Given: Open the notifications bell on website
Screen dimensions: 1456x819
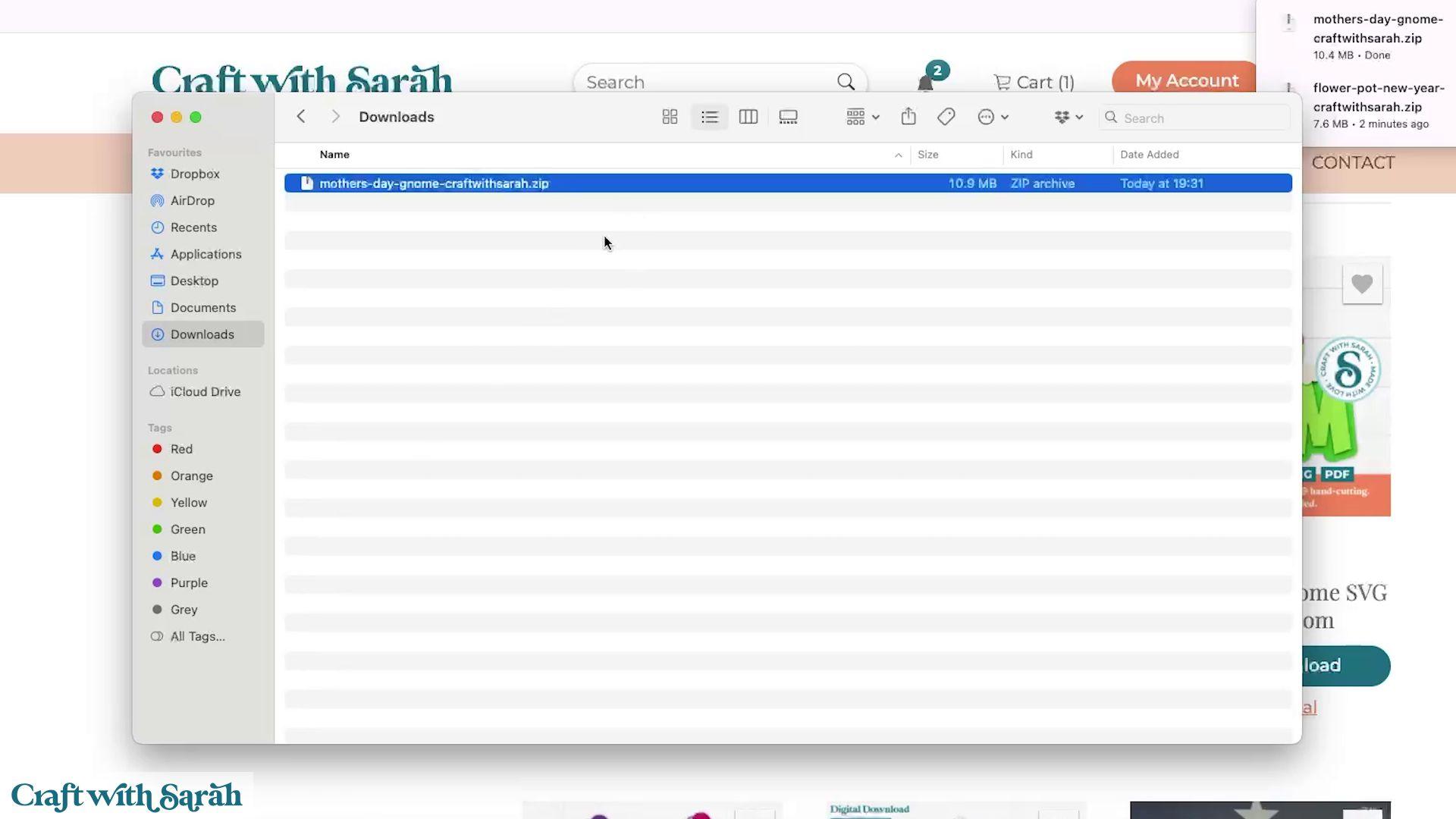Looking at the screenshot, I should pos(925,82).
